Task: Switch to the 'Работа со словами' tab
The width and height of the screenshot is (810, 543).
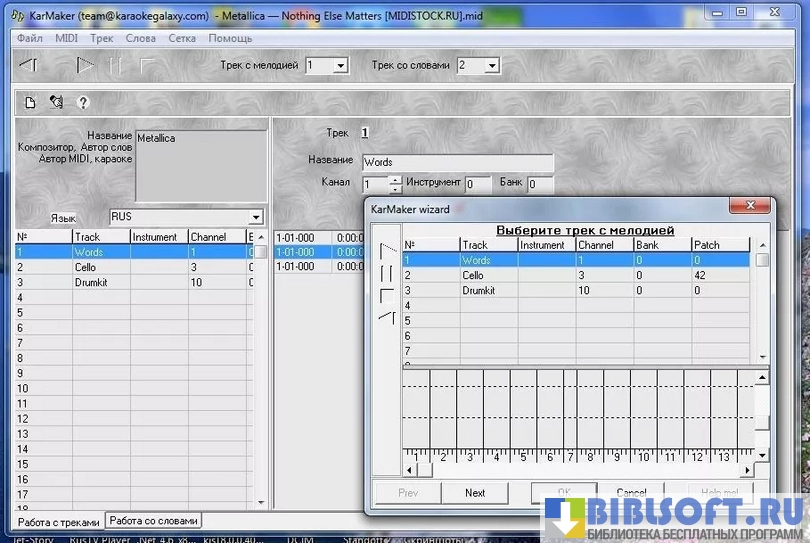Action: [x=154, y=521]
